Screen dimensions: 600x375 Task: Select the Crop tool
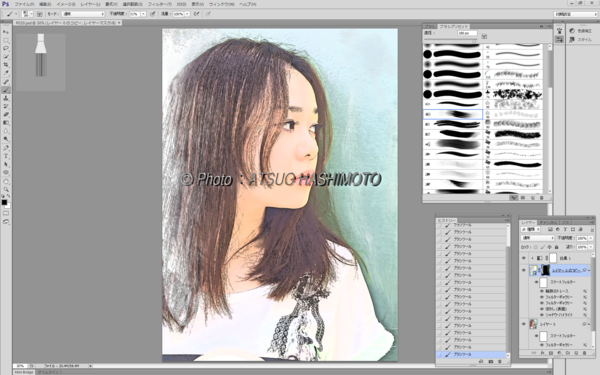[6, 65]
